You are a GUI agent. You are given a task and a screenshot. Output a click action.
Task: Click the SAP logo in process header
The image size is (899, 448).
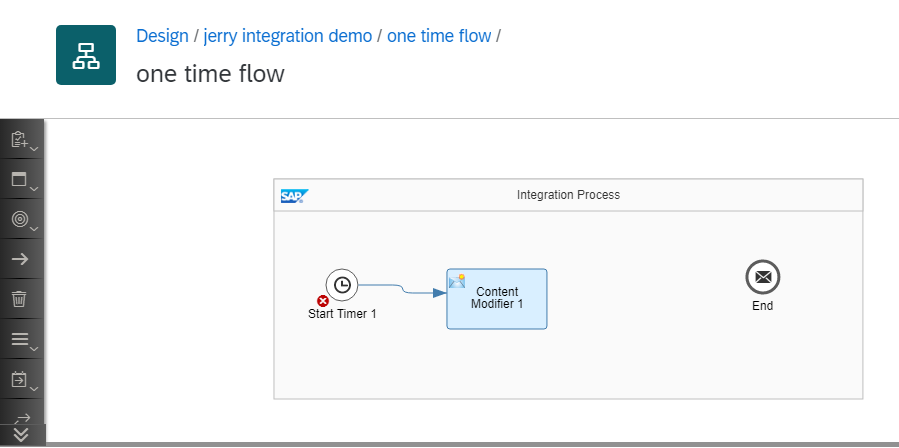(294, 196)
